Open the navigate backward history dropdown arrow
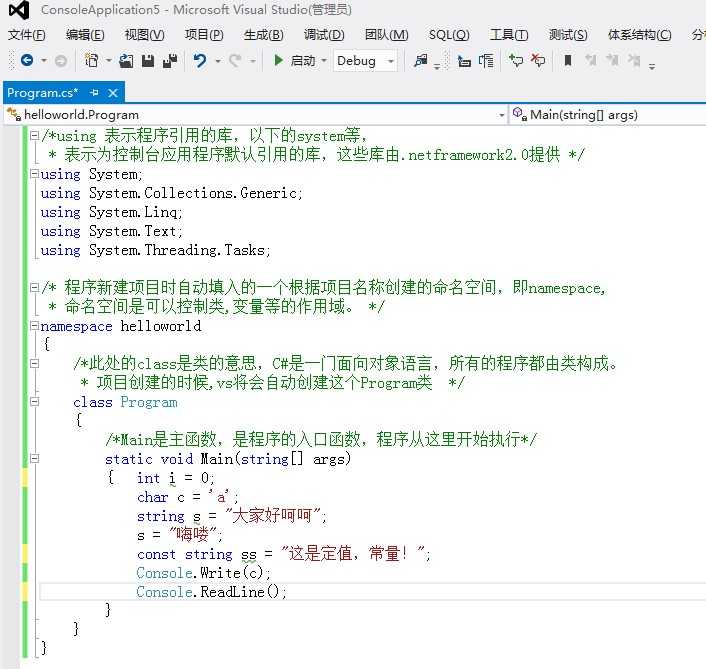 click(x=44, y=60)
